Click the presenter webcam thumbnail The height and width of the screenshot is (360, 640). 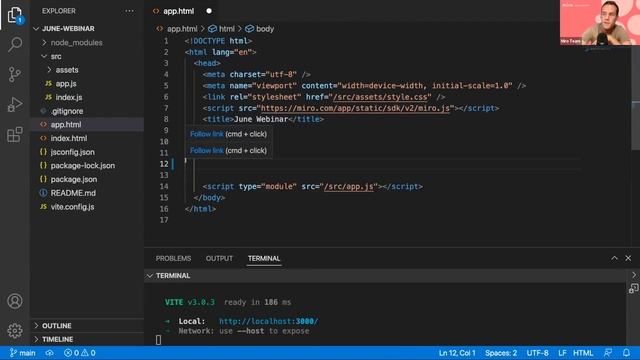600,22
